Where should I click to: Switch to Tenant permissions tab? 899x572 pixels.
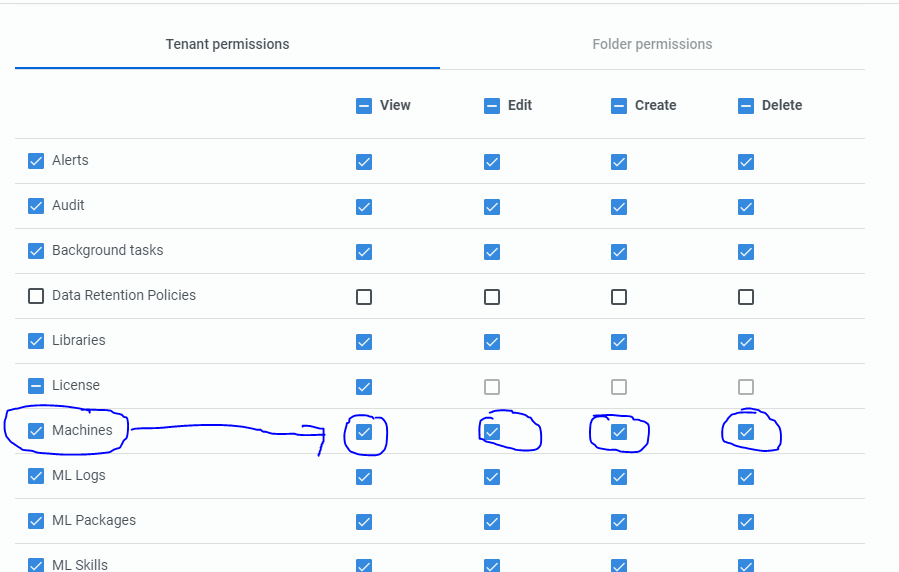point(228,44)
